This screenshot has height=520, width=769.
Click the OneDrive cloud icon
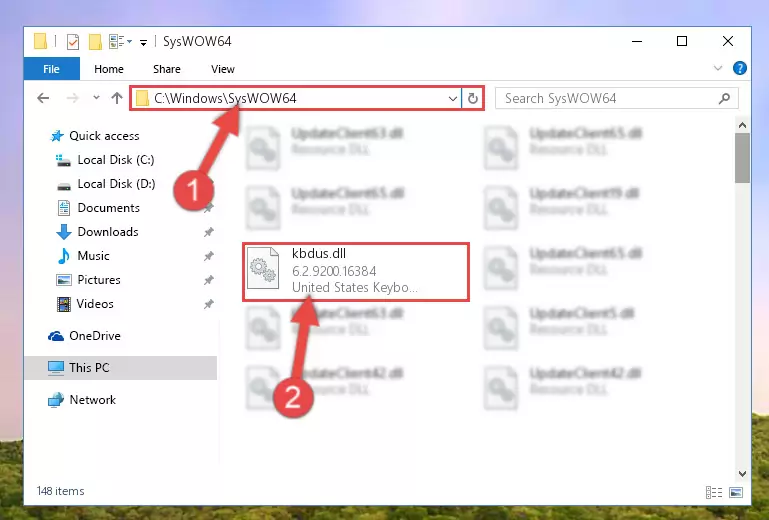point(56,336)
